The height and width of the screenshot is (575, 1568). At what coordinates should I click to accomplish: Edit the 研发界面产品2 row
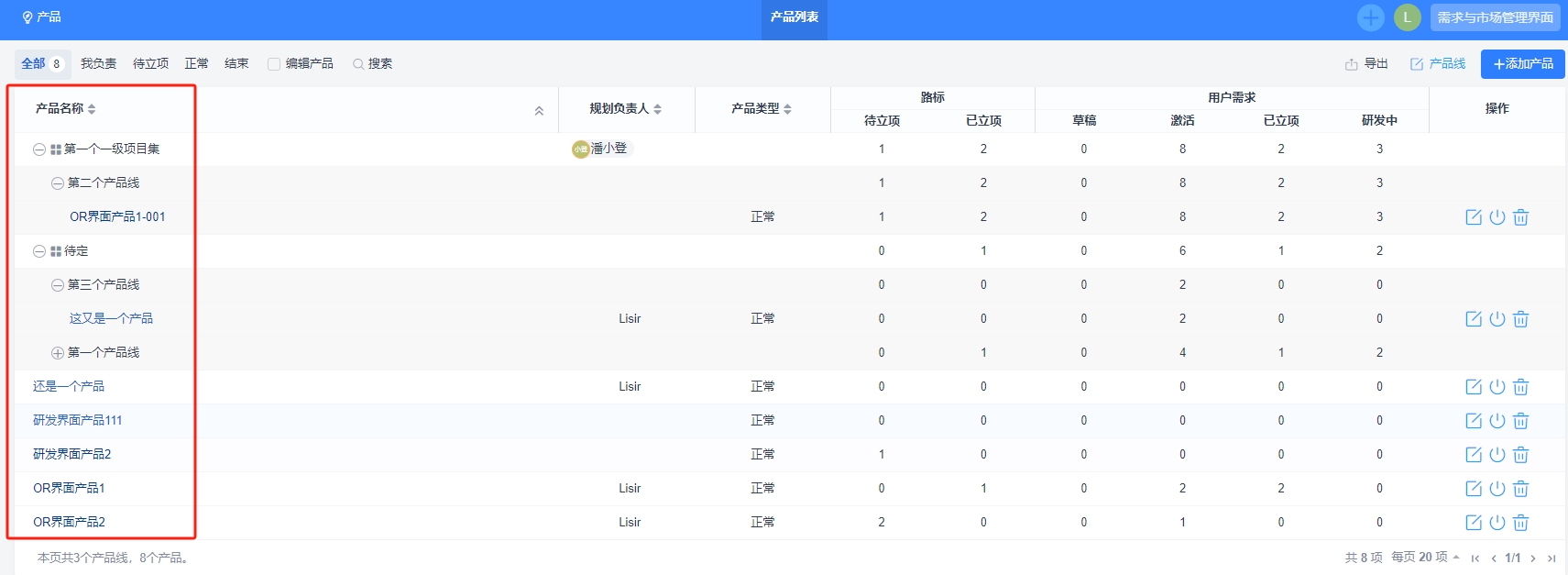click(x=1474, y=455)
